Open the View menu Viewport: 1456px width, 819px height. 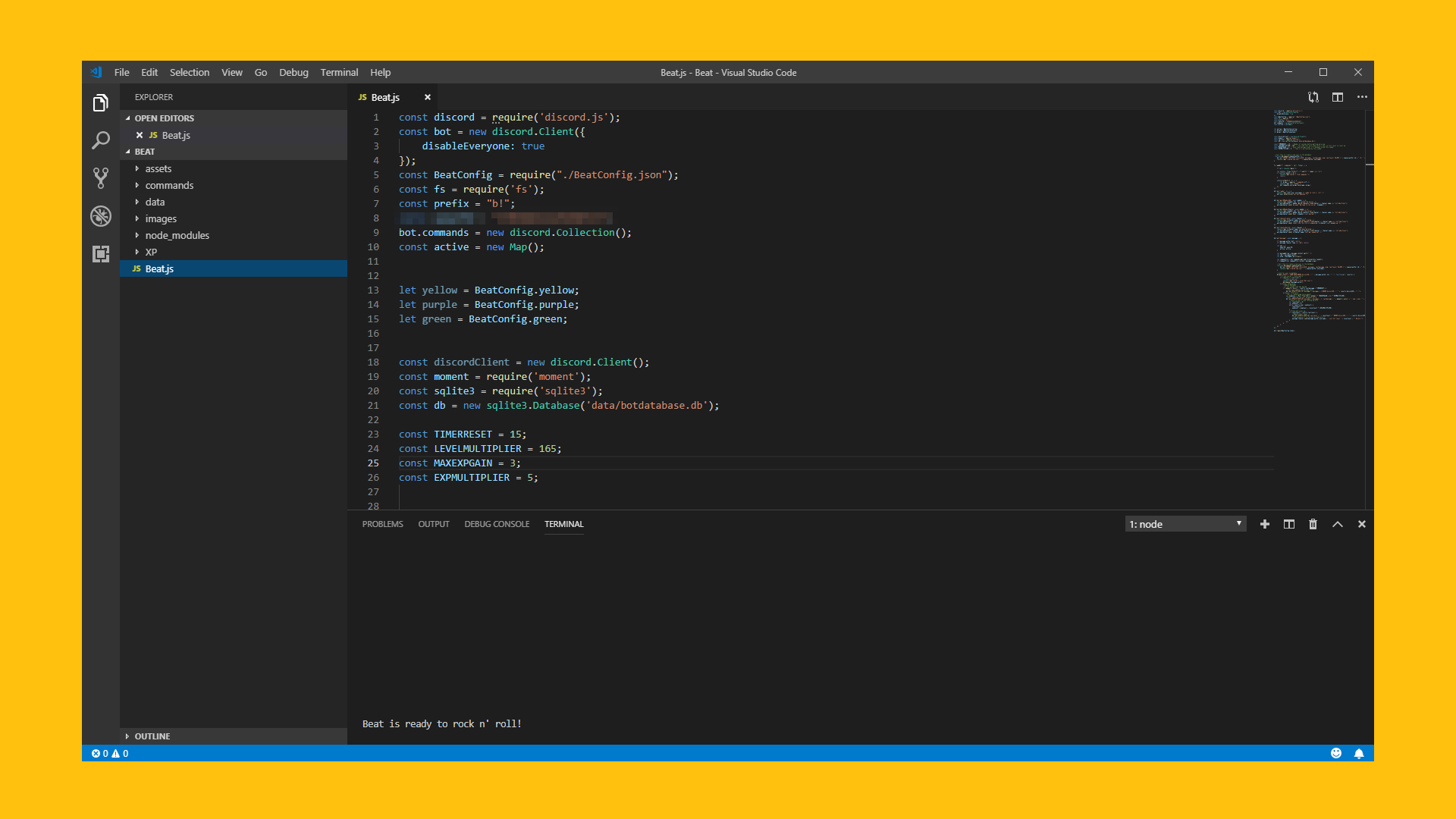(232, 72)
